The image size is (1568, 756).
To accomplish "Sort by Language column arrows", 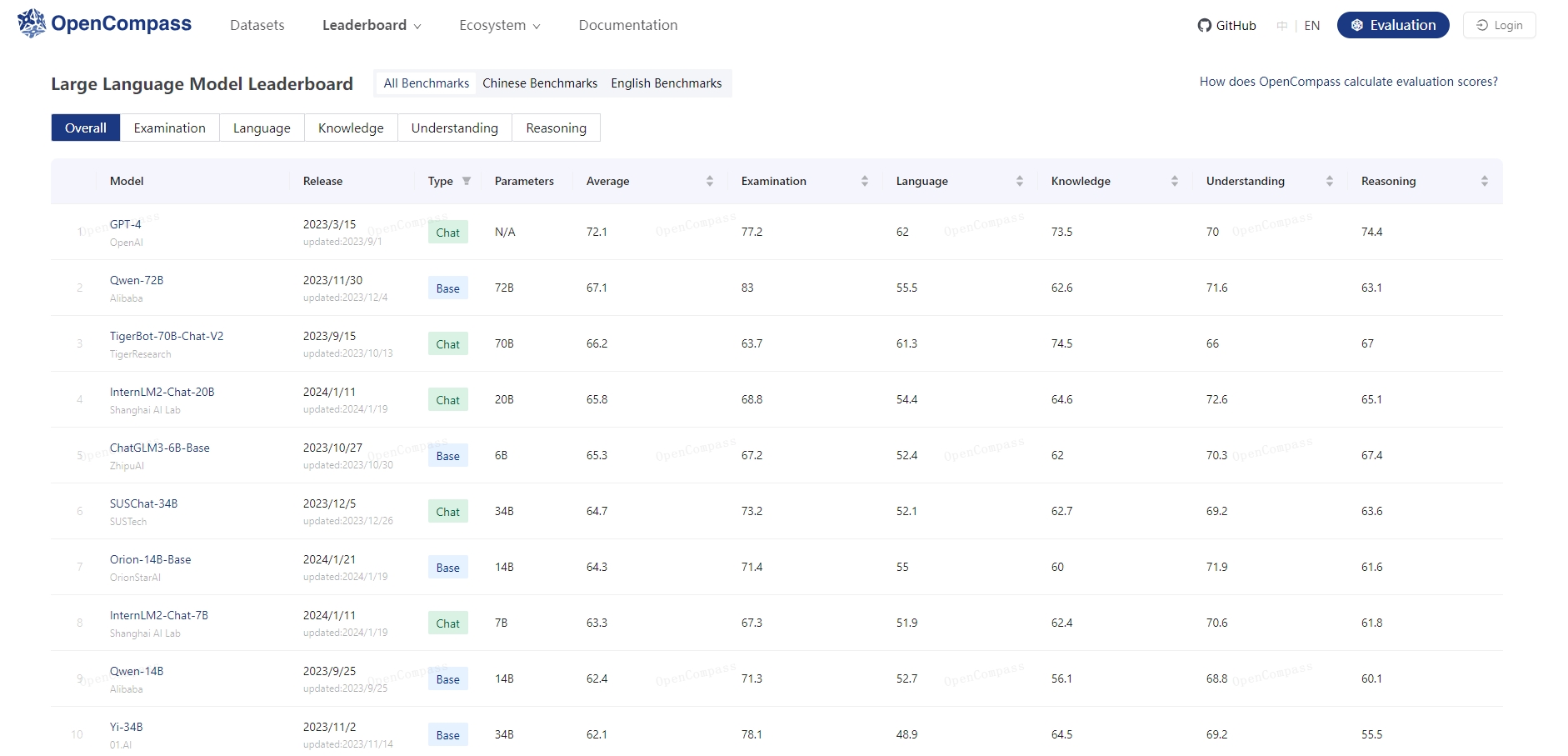I will pos(1020,181).
